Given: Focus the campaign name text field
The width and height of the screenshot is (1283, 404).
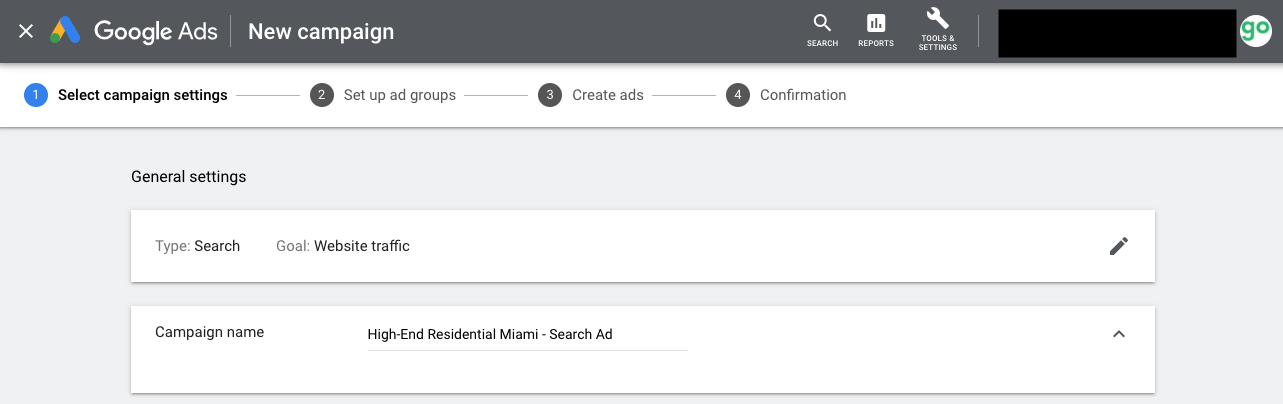Looking at the screenshot, I should 528,335.
